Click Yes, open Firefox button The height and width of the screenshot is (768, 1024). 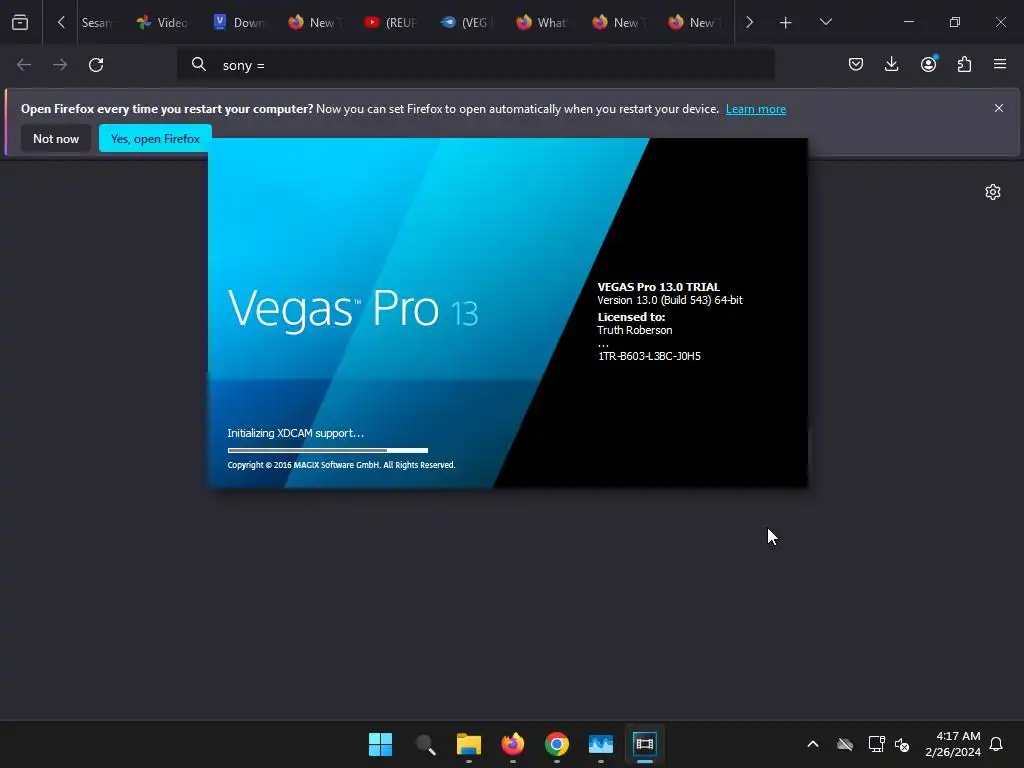pos(155,138)
